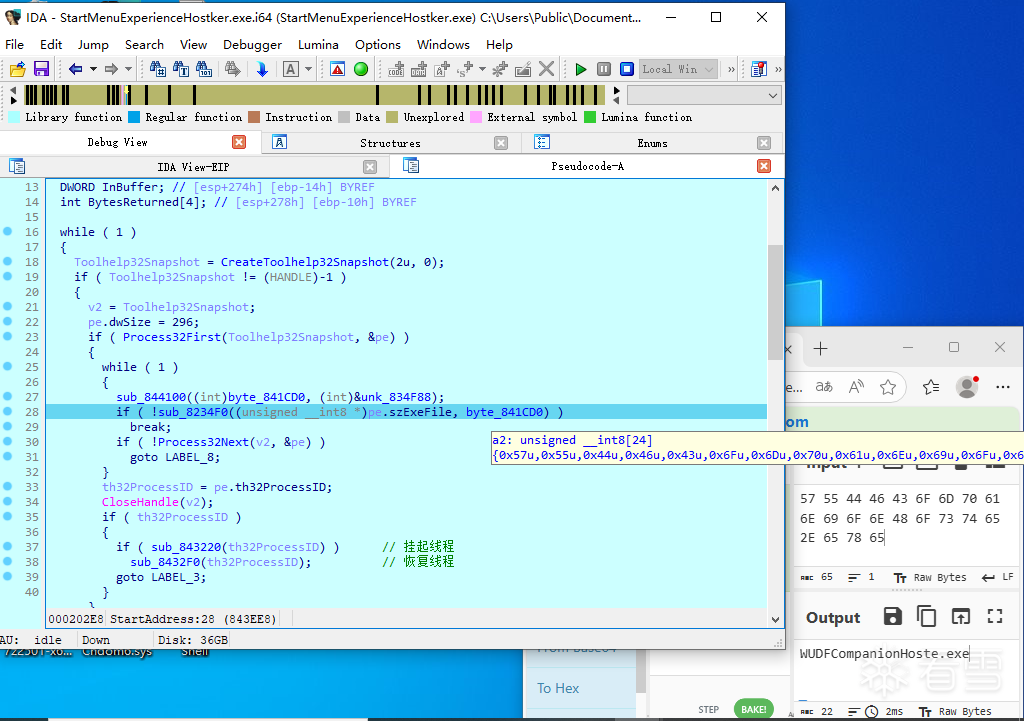Toggle breakpoint on pseudocode line 28
The image size is (1024, 721).
pyautogui.click(x=8, y=412)
